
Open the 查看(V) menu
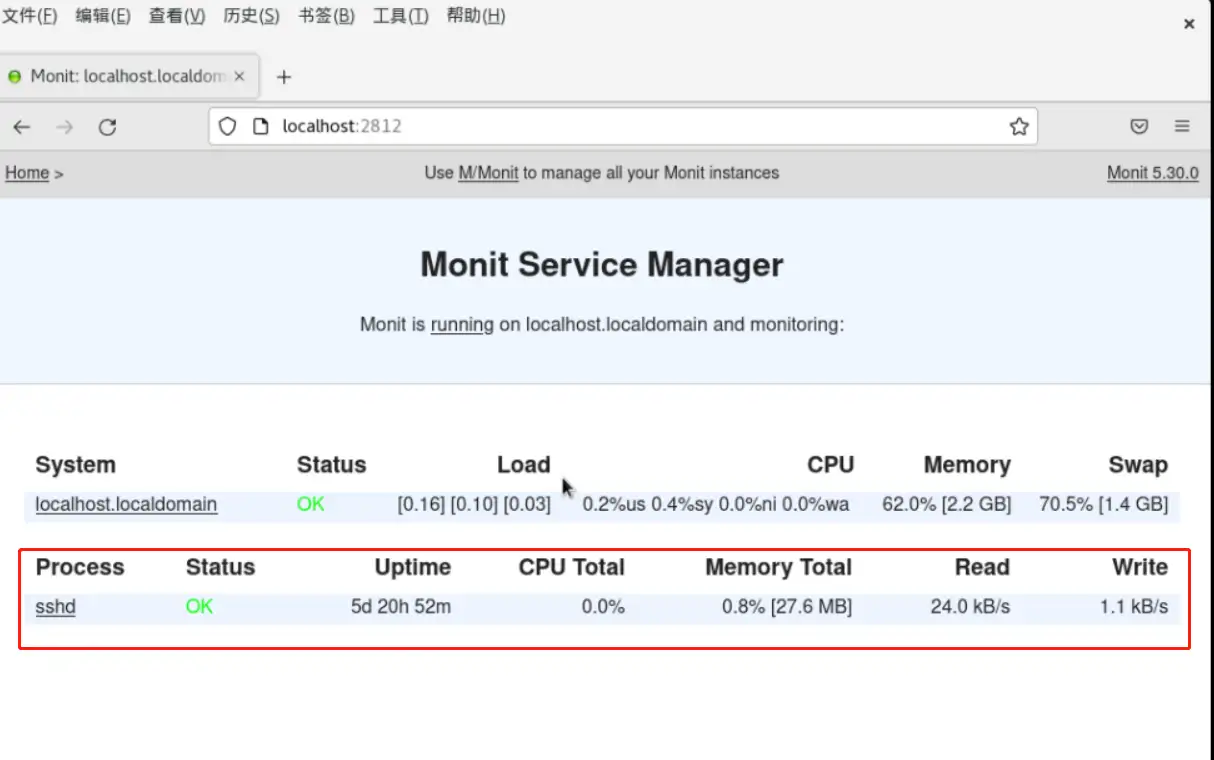(177, 16)
